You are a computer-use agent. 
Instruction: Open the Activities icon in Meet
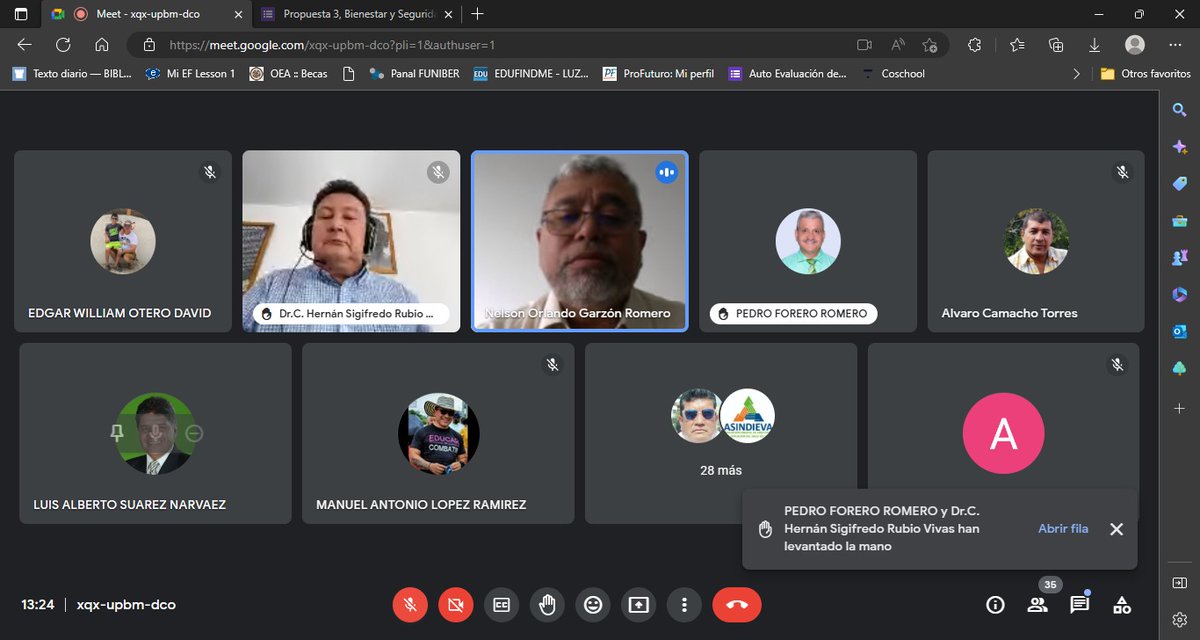coord(1122,605)
